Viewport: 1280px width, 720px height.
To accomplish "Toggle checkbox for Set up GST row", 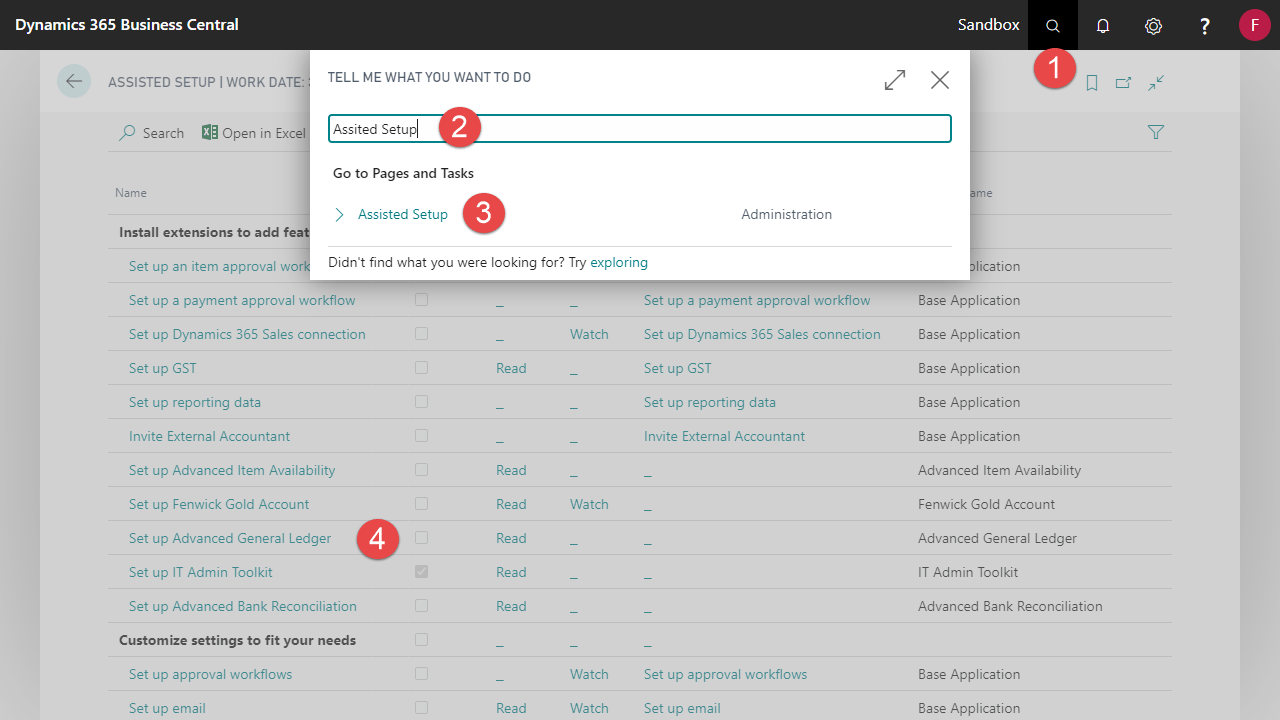I will click(421, 368).
